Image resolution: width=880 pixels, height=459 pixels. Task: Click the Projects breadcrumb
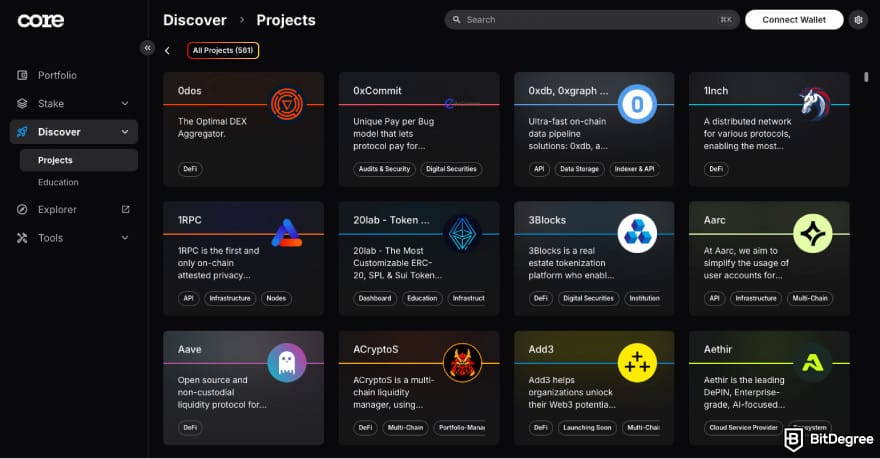286,20
